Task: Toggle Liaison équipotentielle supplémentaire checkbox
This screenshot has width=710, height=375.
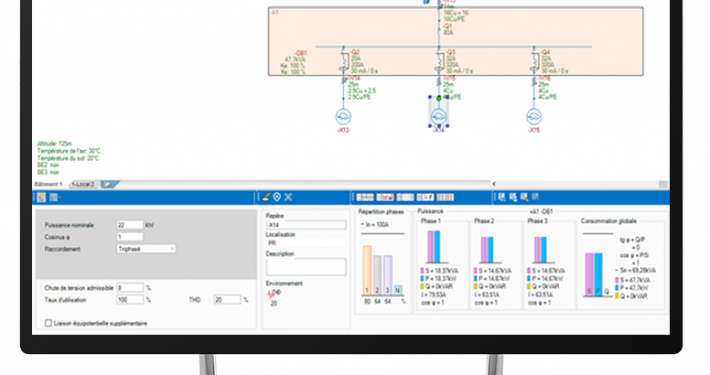Action: [48, 323]
